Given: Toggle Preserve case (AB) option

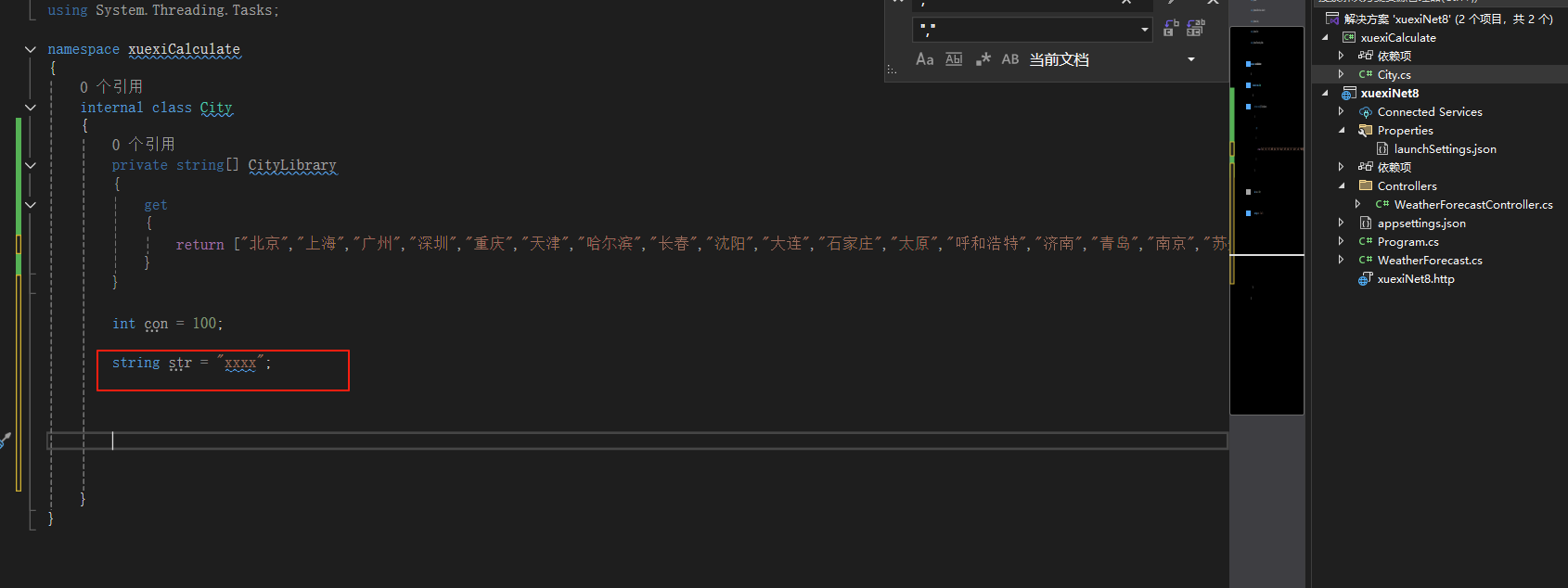Looking at the screenshot, I should click(1010, 59).
